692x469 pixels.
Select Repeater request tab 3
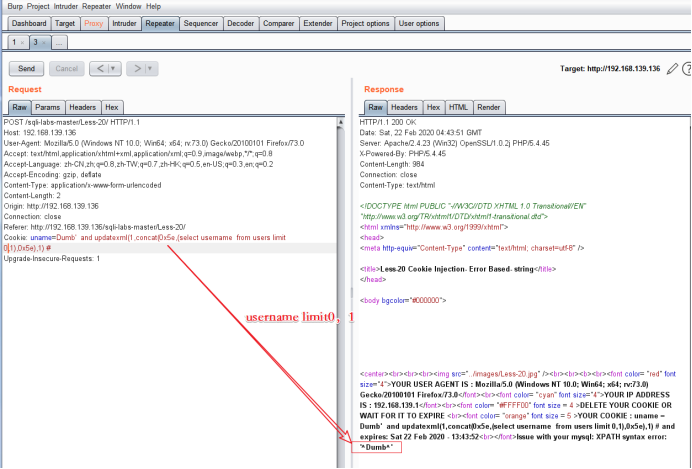pos(36,42)
